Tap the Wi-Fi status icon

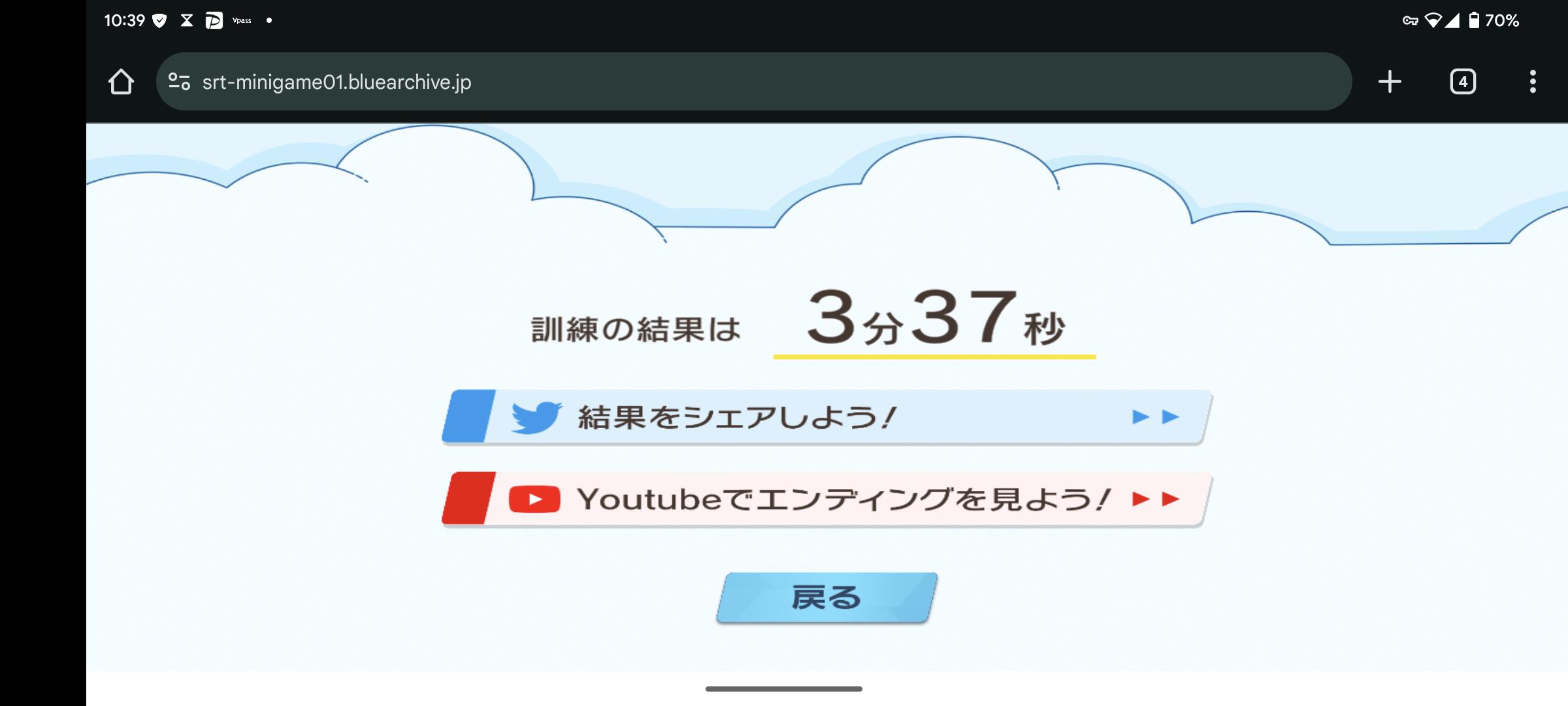coord(1433,20)
